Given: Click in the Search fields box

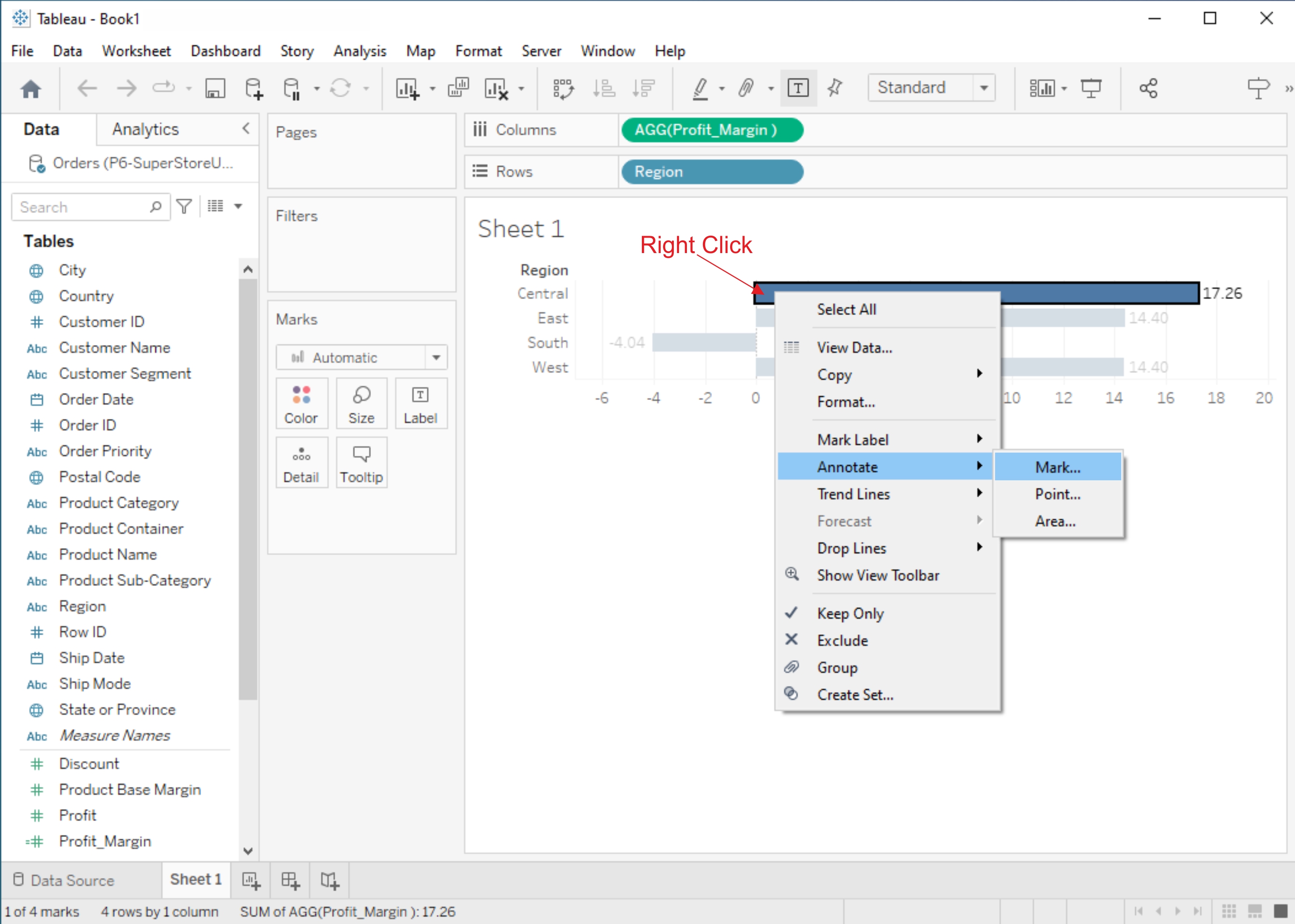Looking at the screenshot, I should tap(91, 207).
